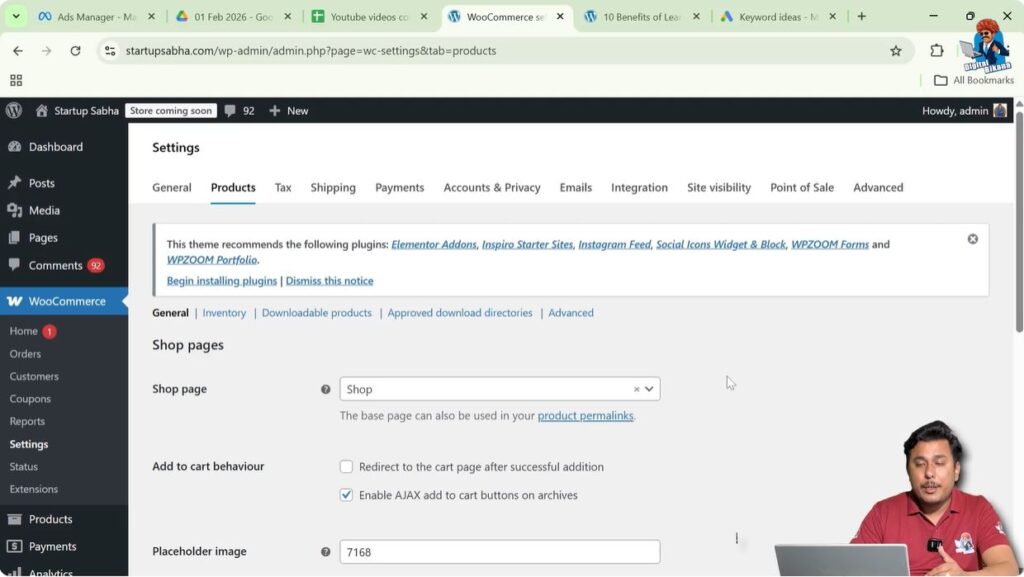
Task: Bookmark this page using the star icon
Action: (897, 50)
